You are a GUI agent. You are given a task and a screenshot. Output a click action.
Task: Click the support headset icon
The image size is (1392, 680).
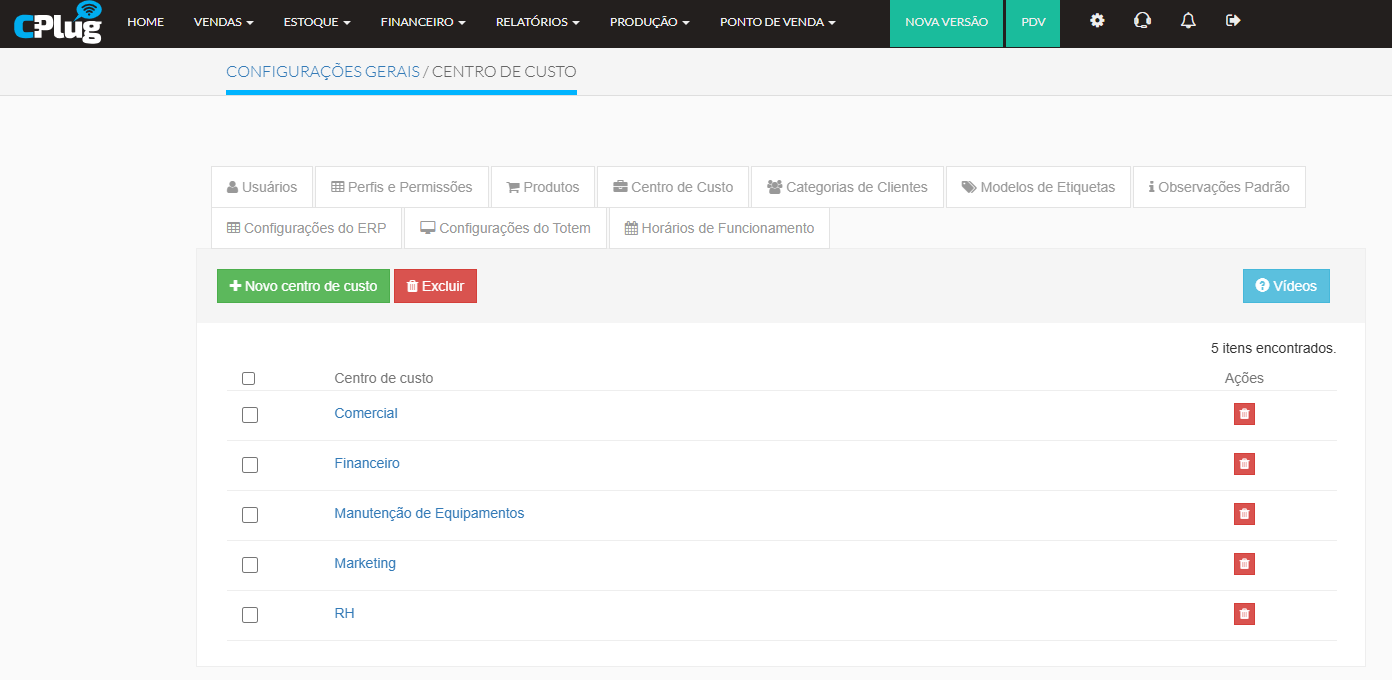1142,21
